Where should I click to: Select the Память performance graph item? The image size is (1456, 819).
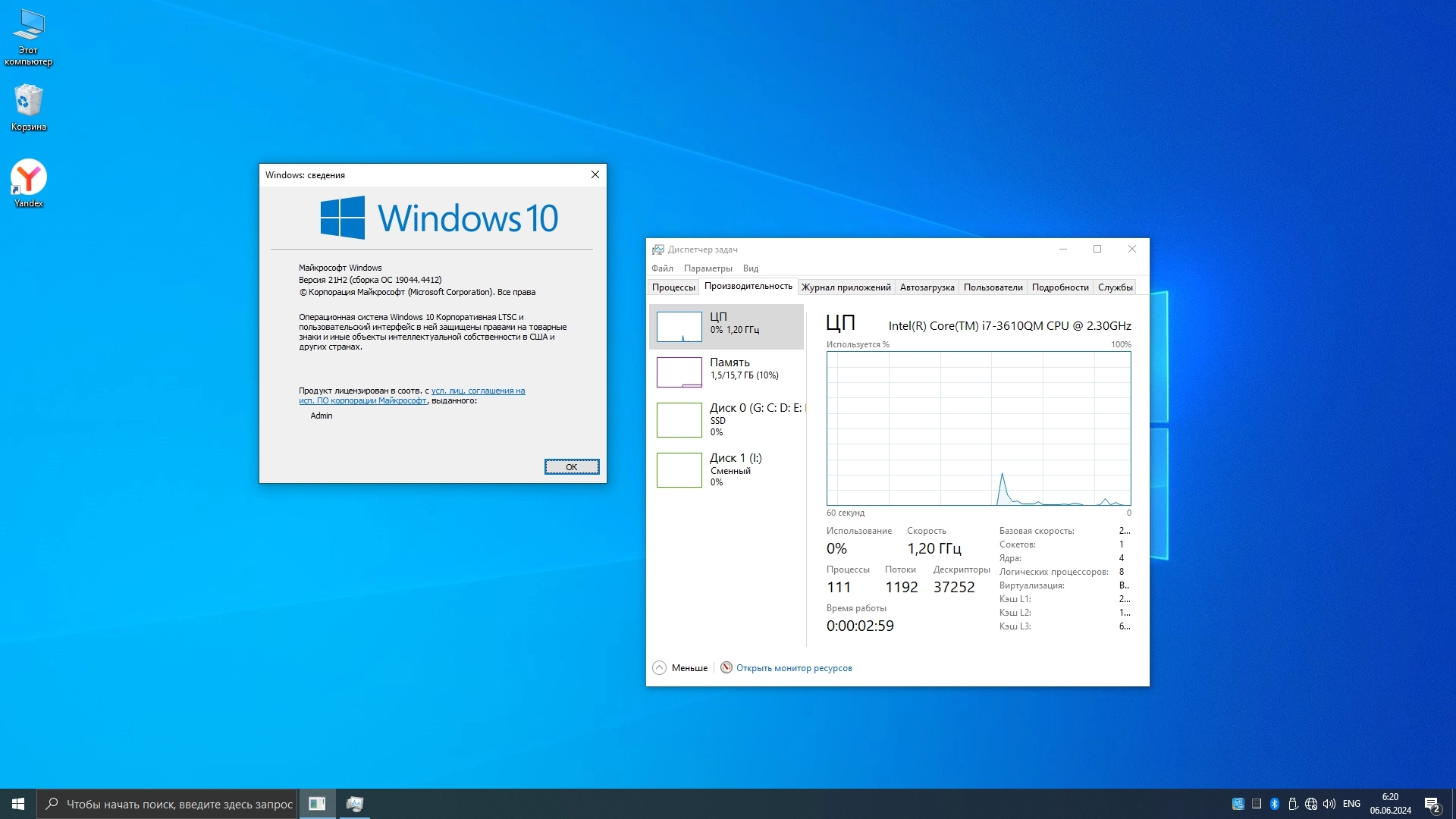tap(726, 372)
